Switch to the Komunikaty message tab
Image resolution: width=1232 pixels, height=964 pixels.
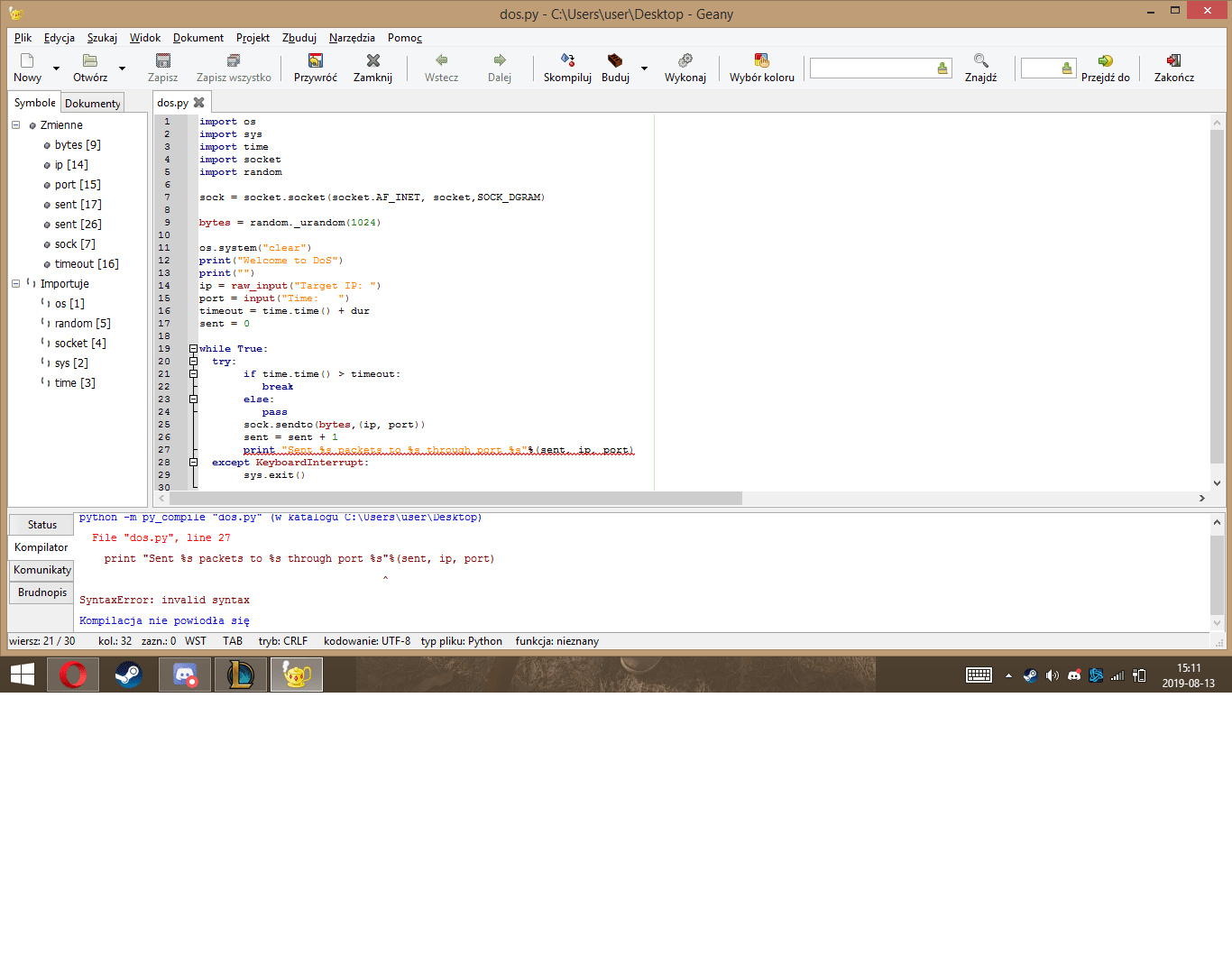tap(41, 570)
